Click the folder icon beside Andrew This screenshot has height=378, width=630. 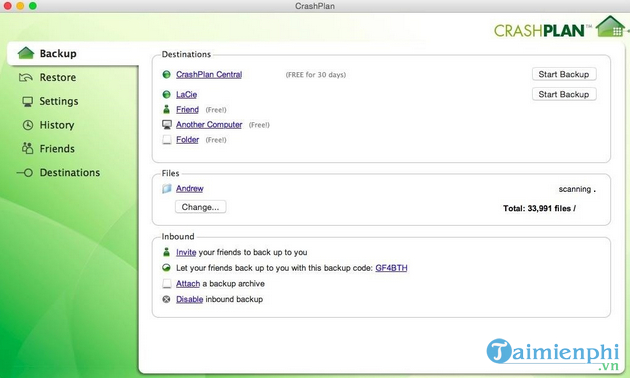(167, 188)
